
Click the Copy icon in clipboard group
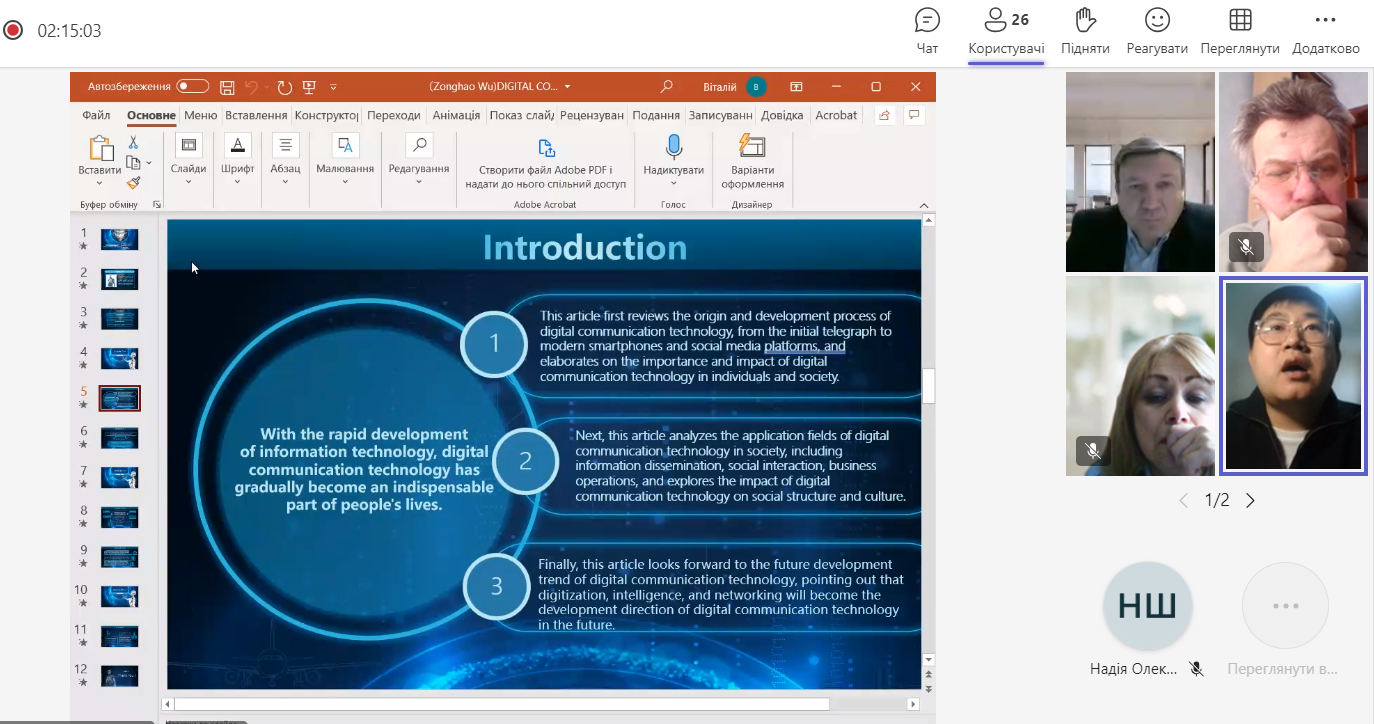[133, 162]
